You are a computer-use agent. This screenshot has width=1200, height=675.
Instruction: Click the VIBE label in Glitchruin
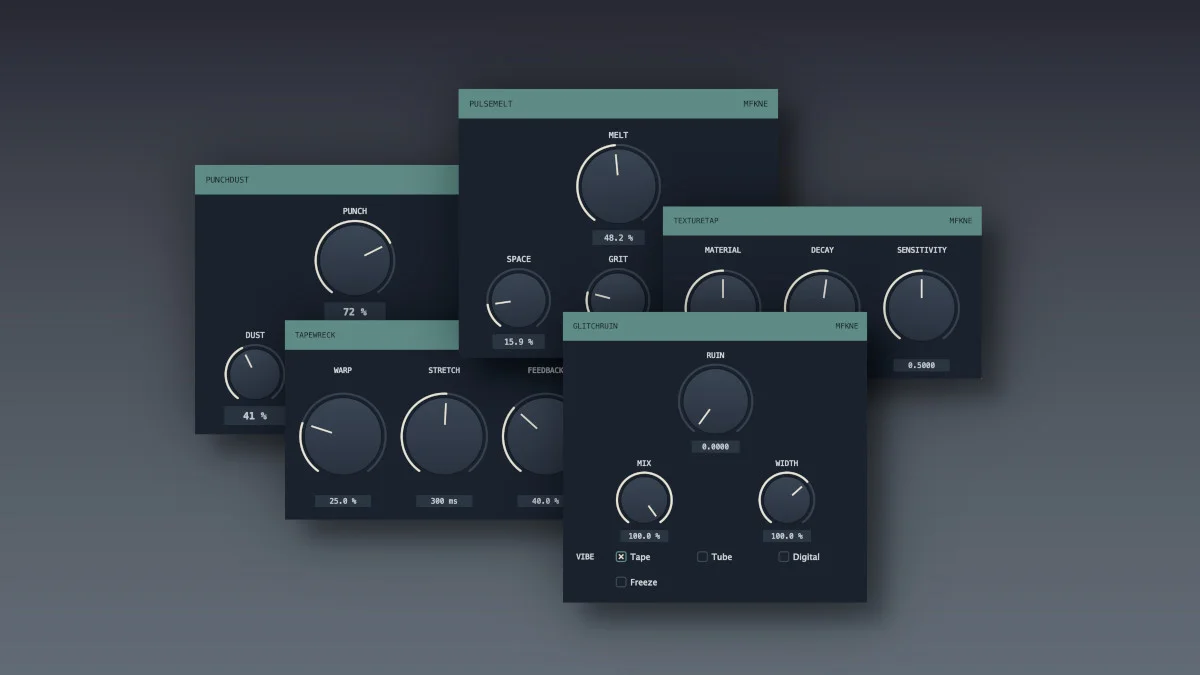click(x=585, y=557)
